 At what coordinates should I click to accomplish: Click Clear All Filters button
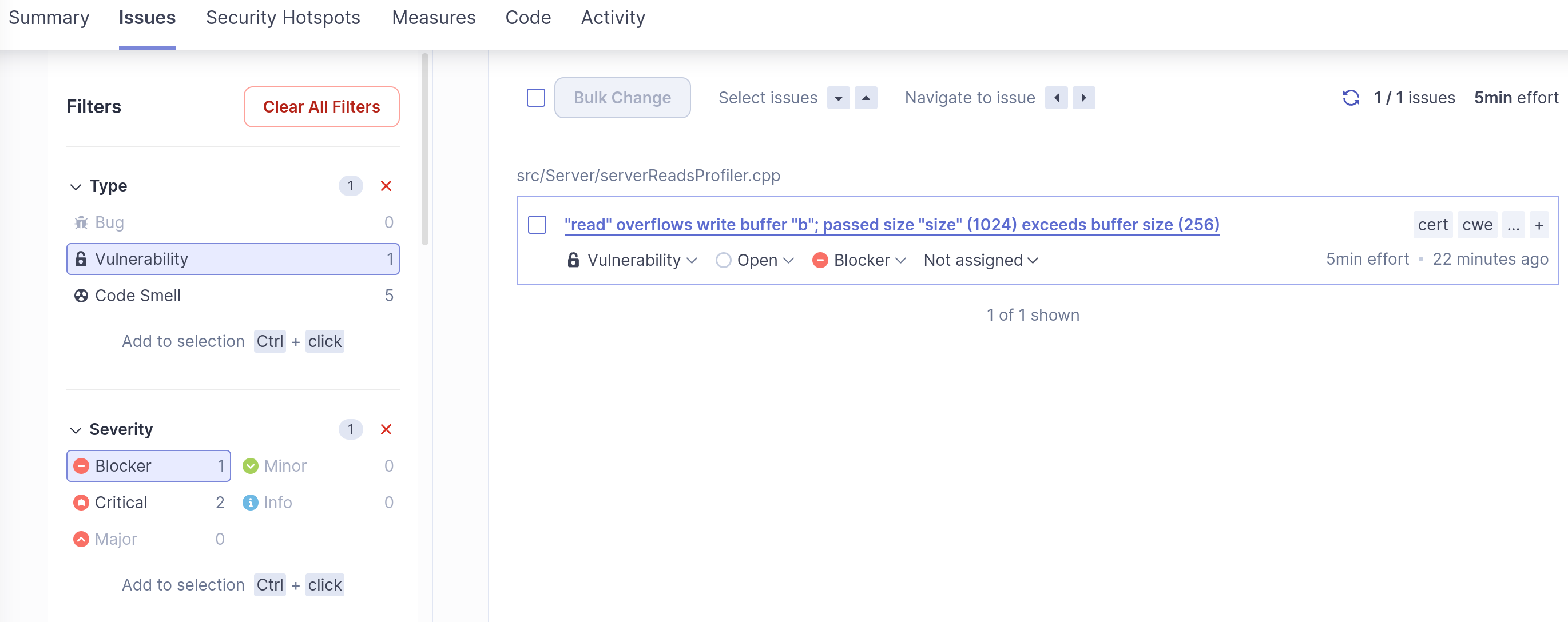click(x=321, y=107)
